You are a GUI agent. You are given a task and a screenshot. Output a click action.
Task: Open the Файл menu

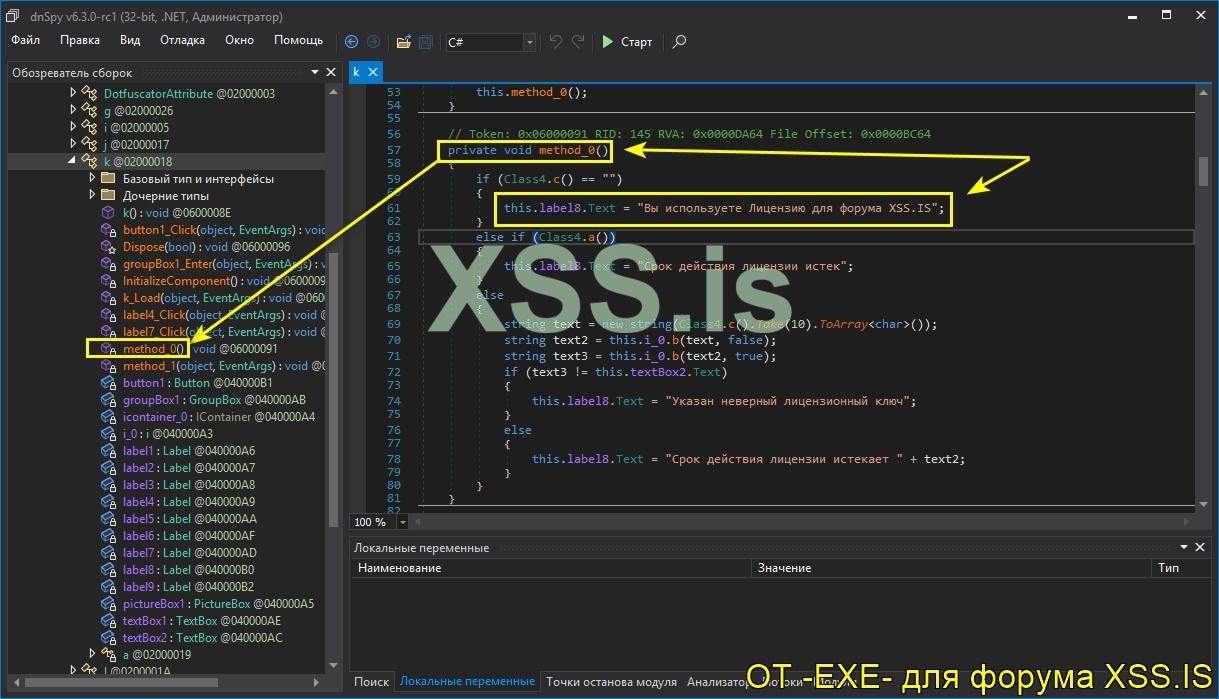[x=26, y=40]
